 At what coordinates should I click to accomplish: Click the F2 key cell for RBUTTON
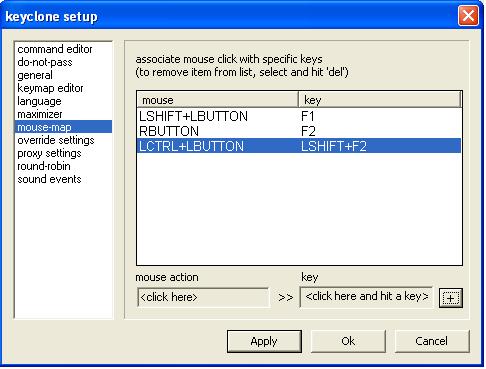coord(308,131)
